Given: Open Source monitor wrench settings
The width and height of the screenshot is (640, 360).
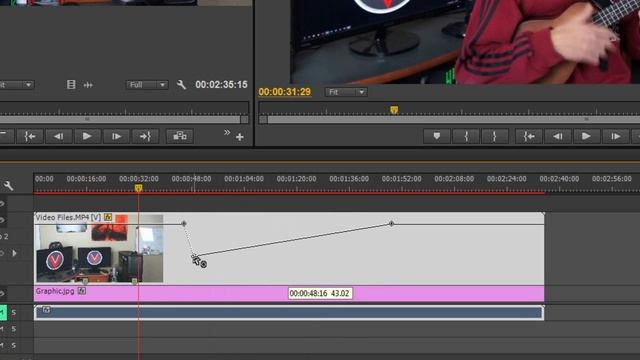Looking at the screenshot, I should point(181,84).
